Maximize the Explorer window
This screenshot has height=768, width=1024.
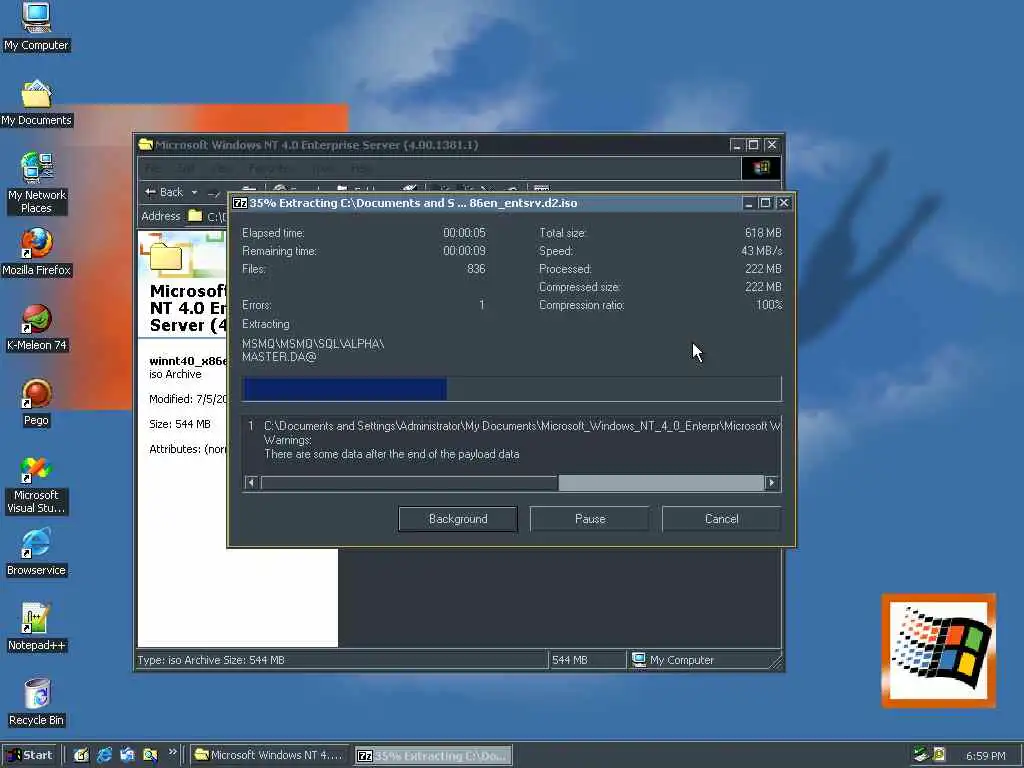click(x=753, y=145)
